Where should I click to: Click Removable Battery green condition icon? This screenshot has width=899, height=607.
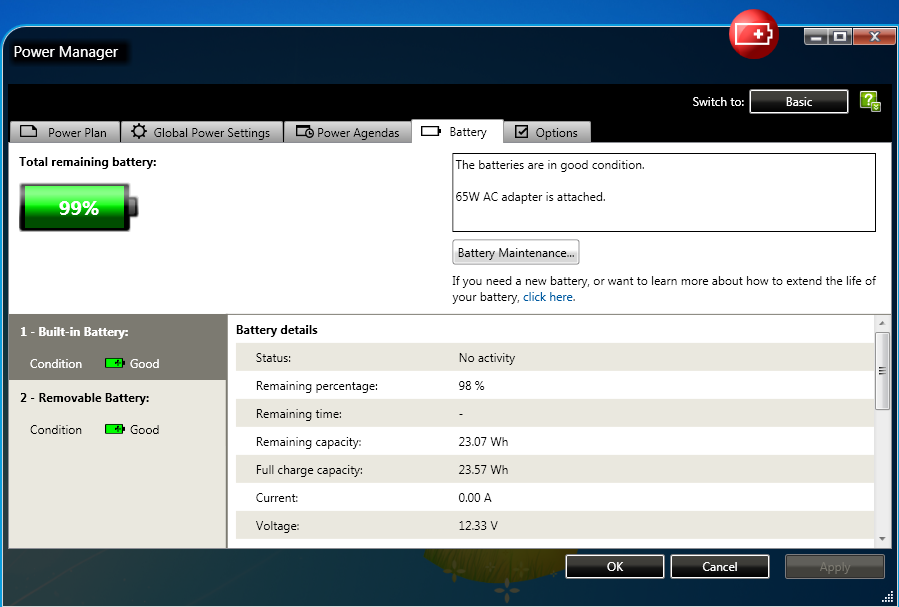115,429
